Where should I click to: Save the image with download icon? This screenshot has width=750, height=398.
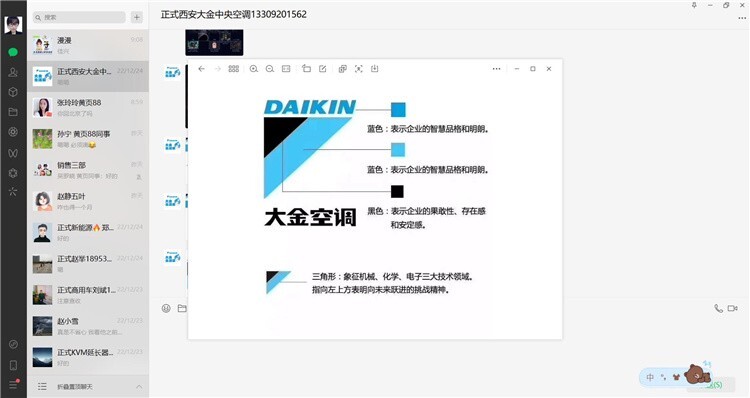click(x=375, y=69)
